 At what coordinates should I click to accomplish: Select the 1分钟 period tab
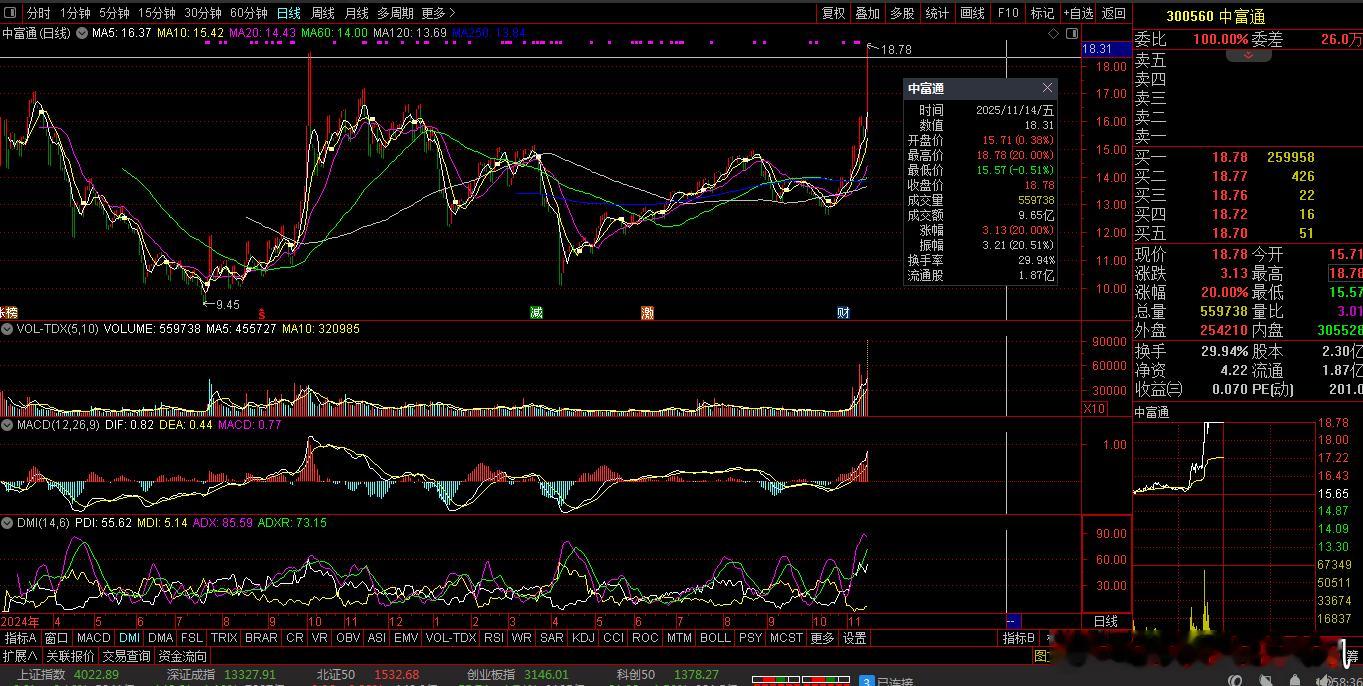point(74,13)
